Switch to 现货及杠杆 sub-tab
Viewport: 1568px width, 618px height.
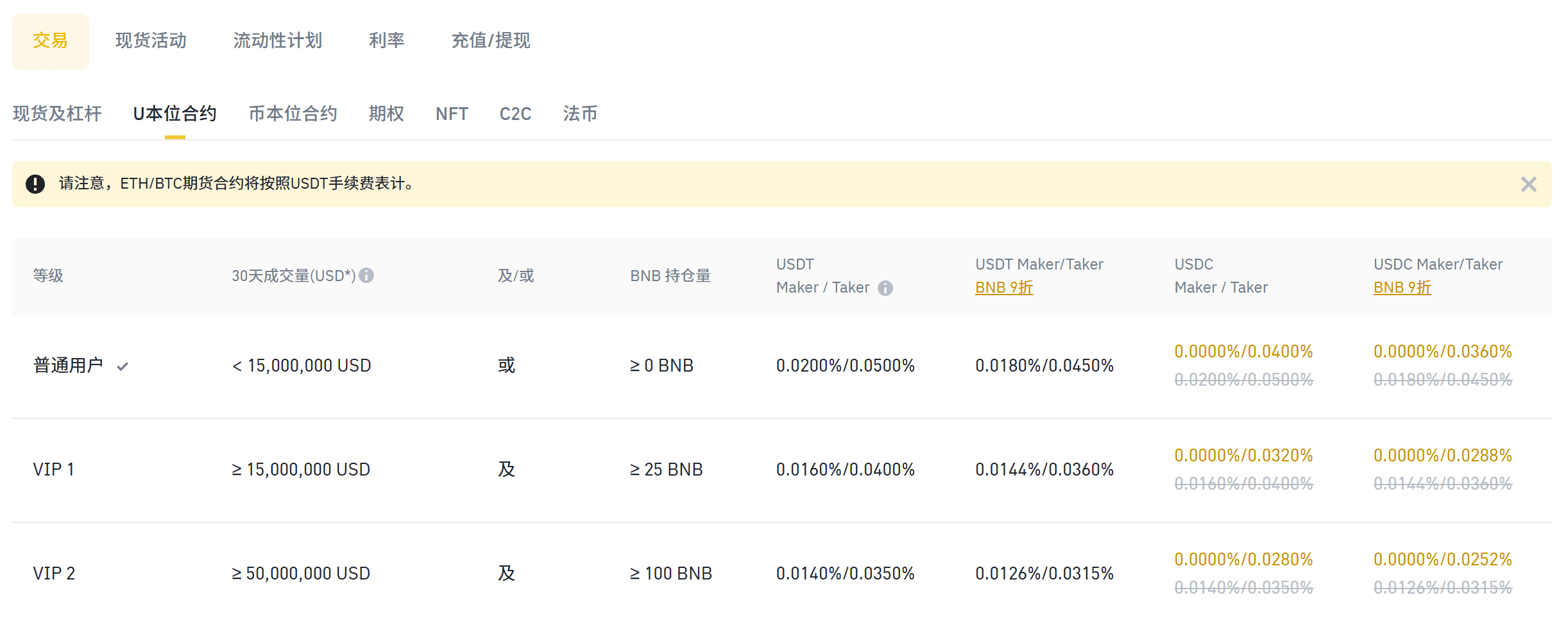[57, 114]
